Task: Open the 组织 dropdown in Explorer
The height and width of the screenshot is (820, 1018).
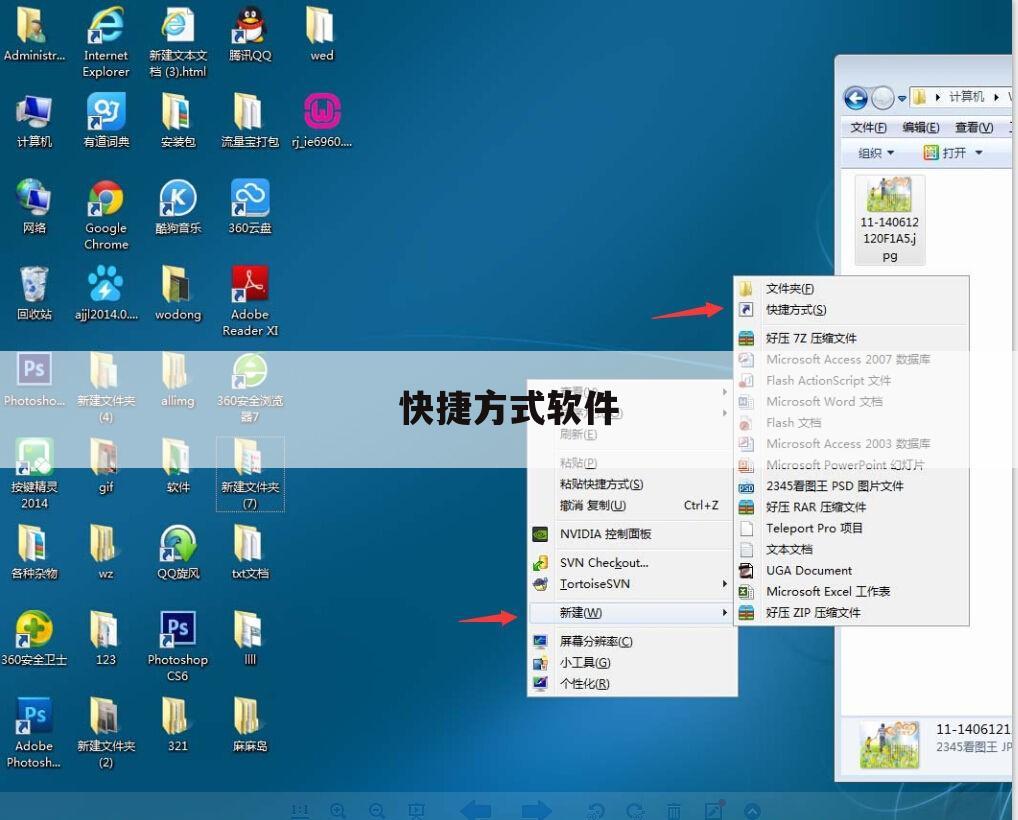Action: 876,153
